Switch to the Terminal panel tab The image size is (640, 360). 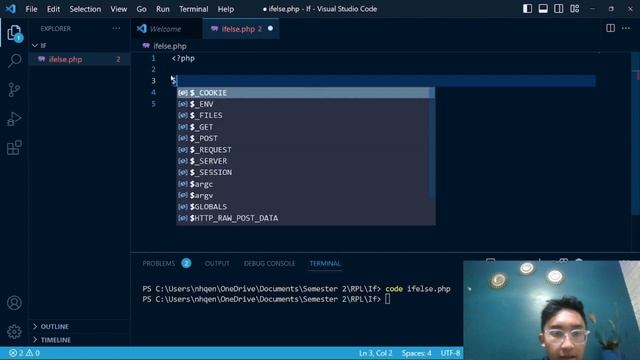pyautogui.click(x=325, y=264)
